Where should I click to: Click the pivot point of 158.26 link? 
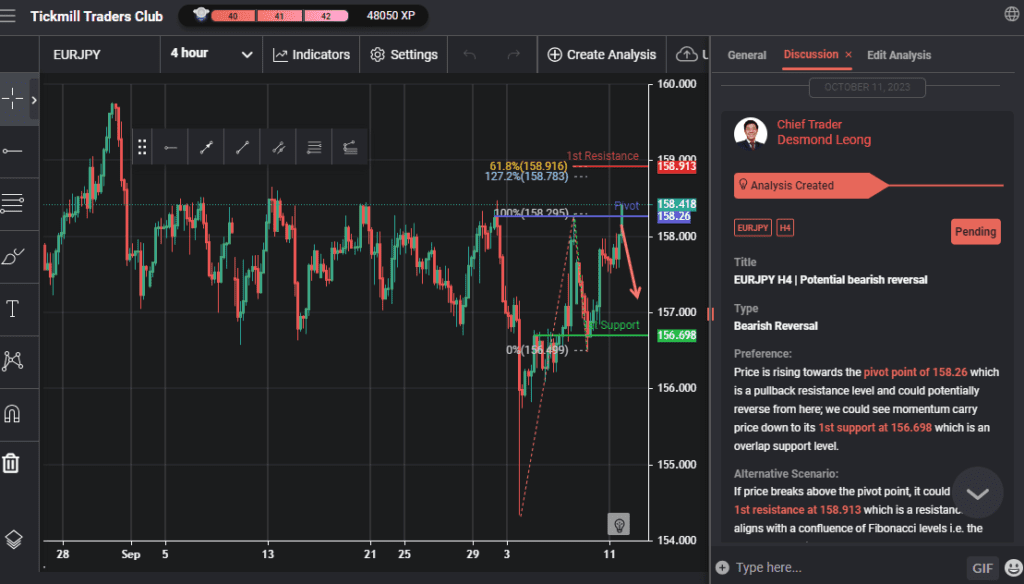click(x=915, y=372)
